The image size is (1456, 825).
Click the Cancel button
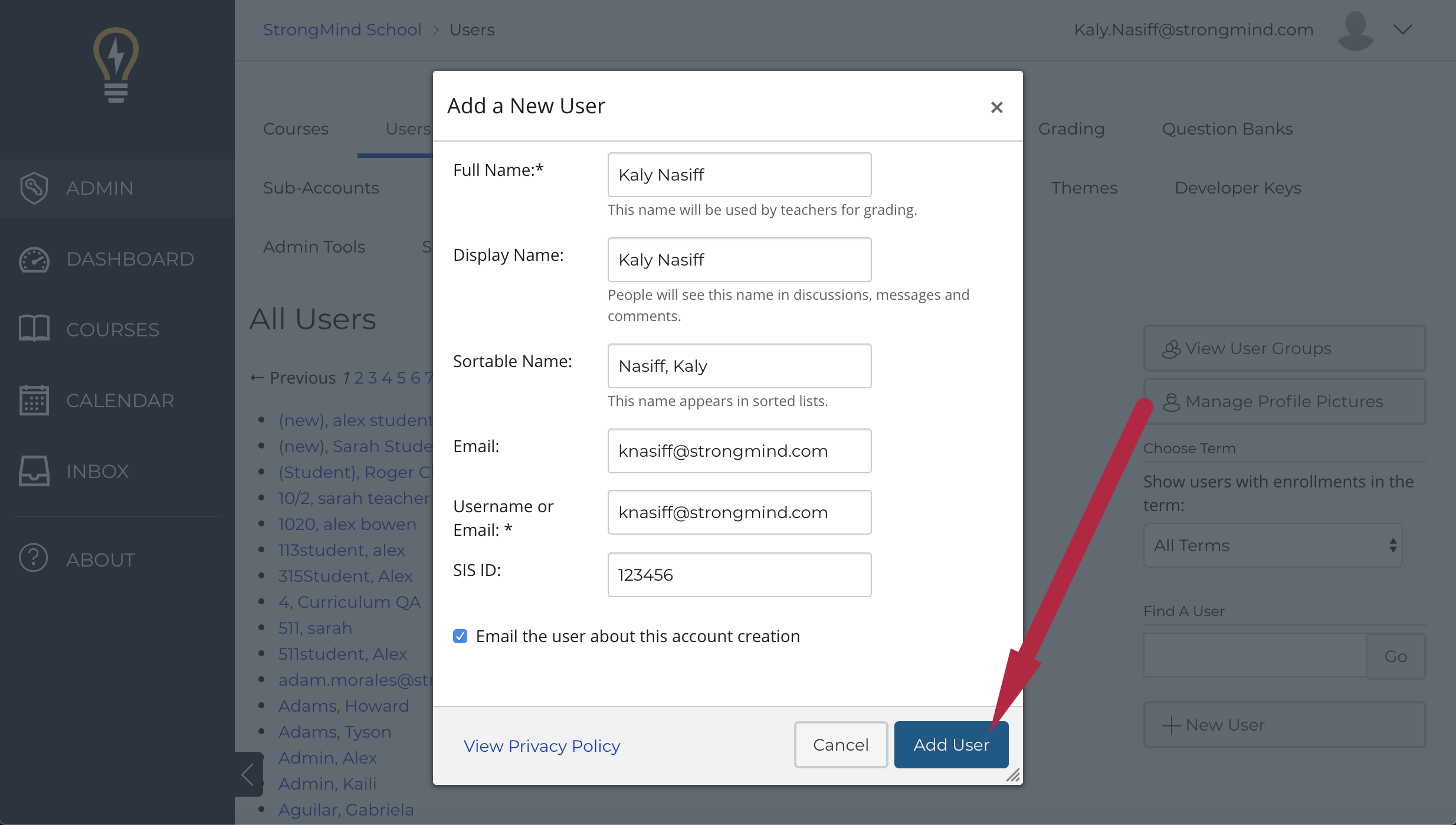click(x=841, y=745)
